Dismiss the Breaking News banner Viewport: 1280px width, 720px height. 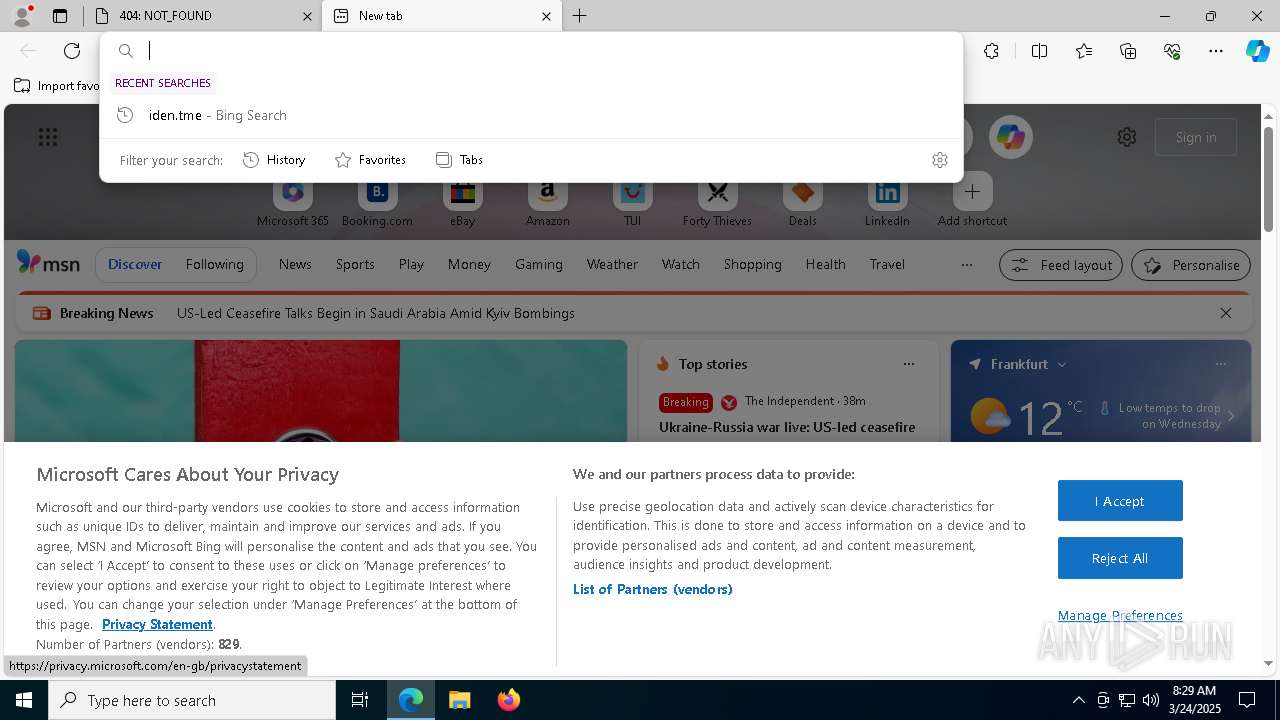1226,313
